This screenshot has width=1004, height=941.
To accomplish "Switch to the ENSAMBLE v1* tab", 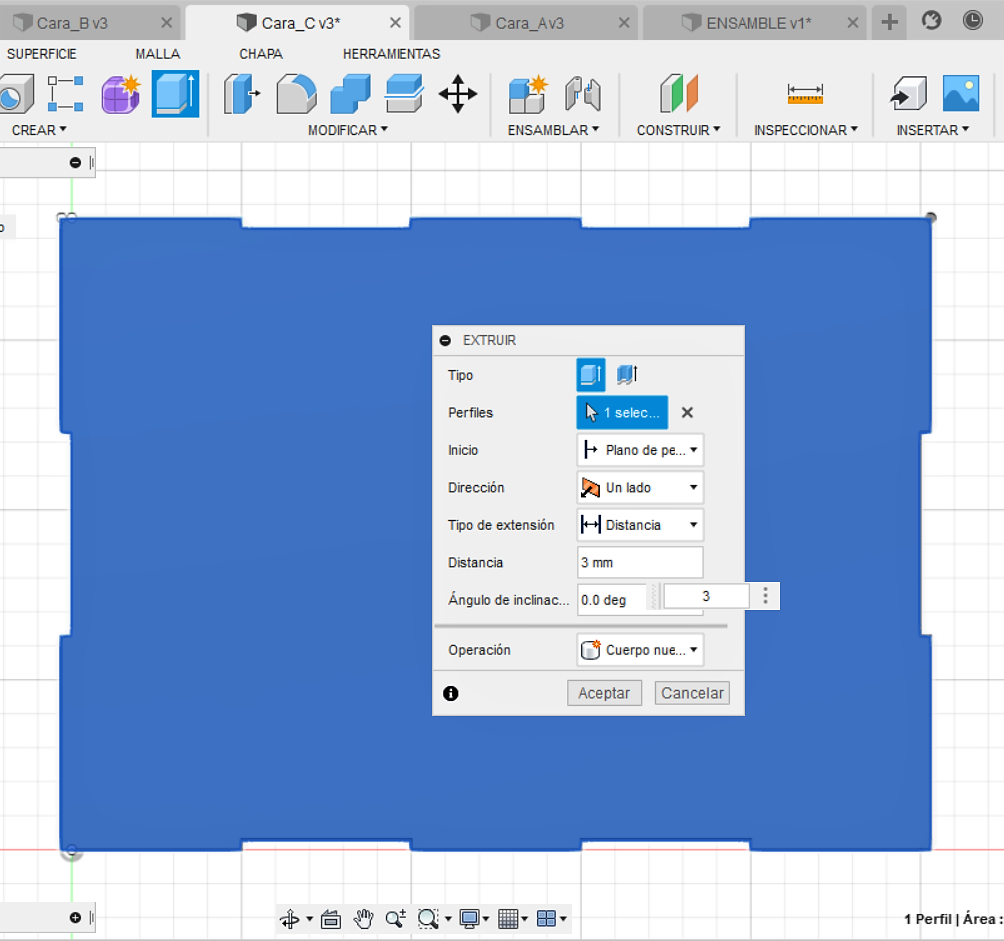I will pyautogui.click(x=759, y=23).
